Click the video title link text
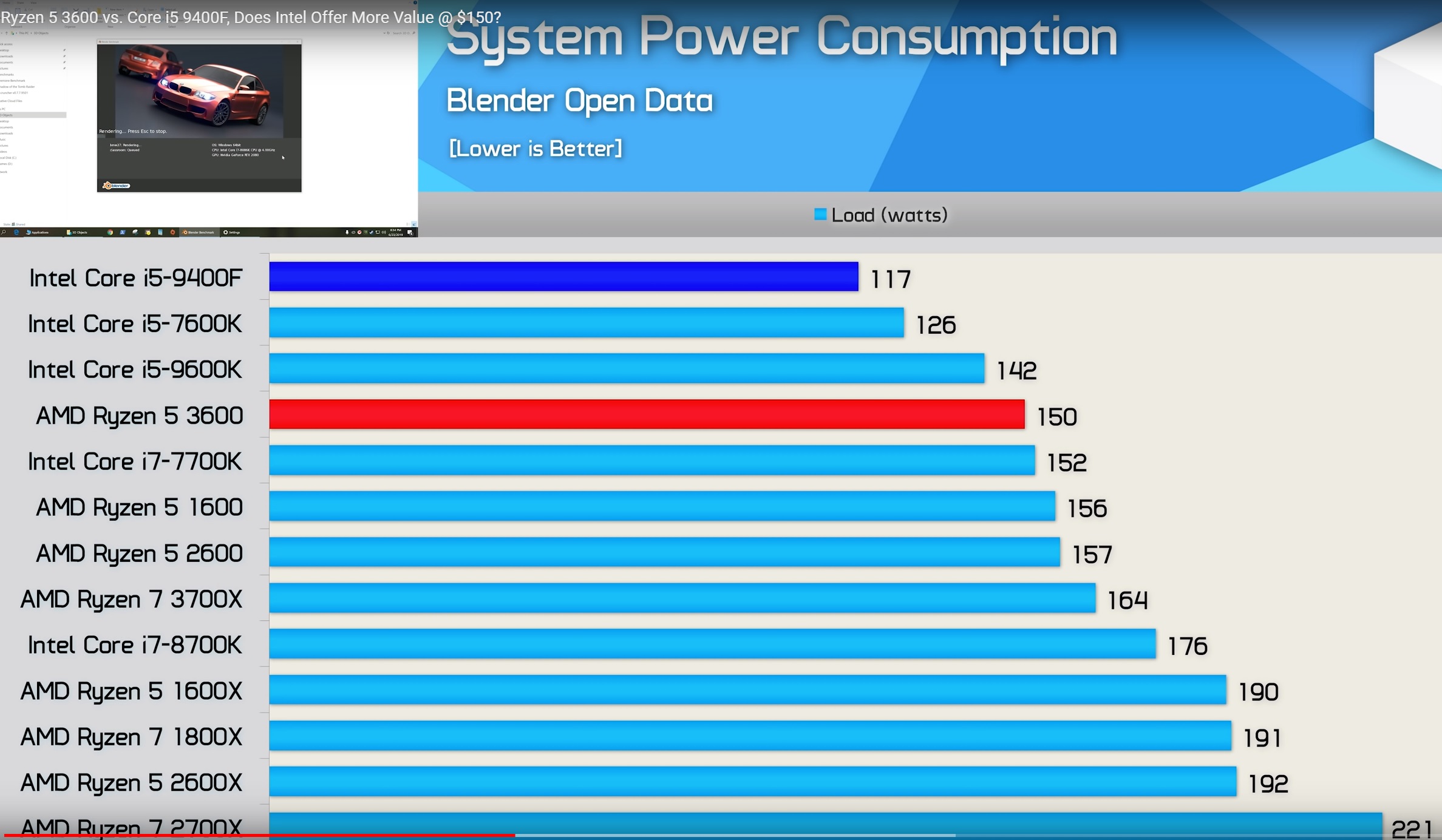Screen dimensions: 1442x840 pyautogui.click(x=250, y=17)
